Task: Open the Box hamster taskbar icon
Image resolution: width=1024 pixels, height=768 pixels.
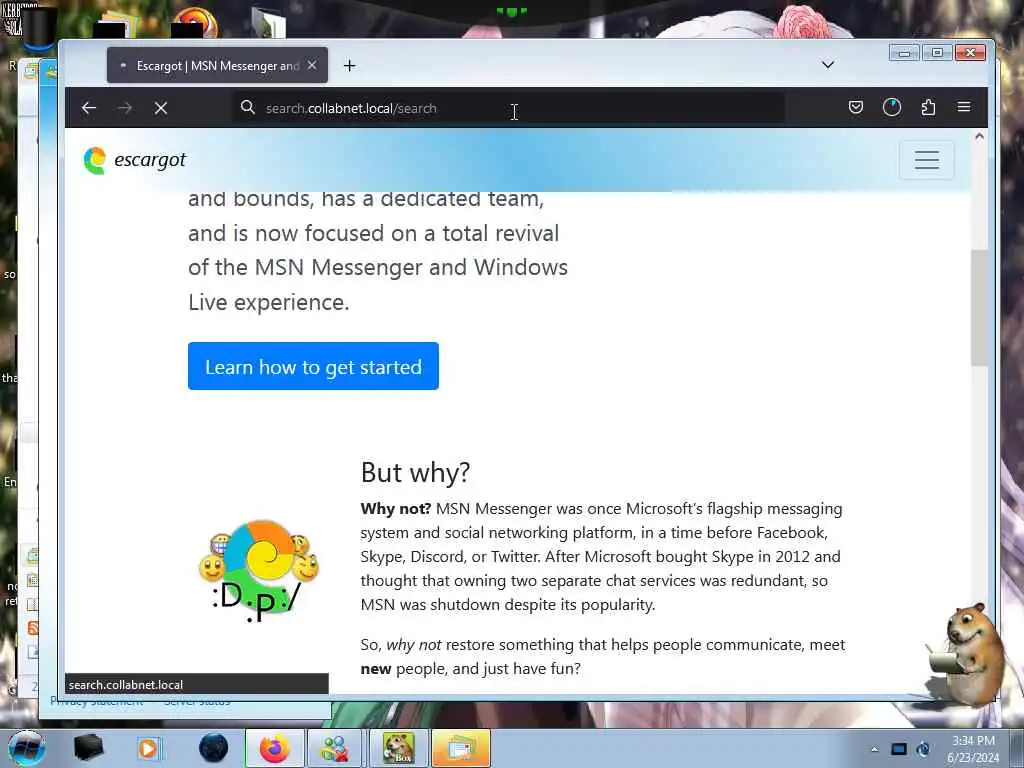Action: coord(398,748)
